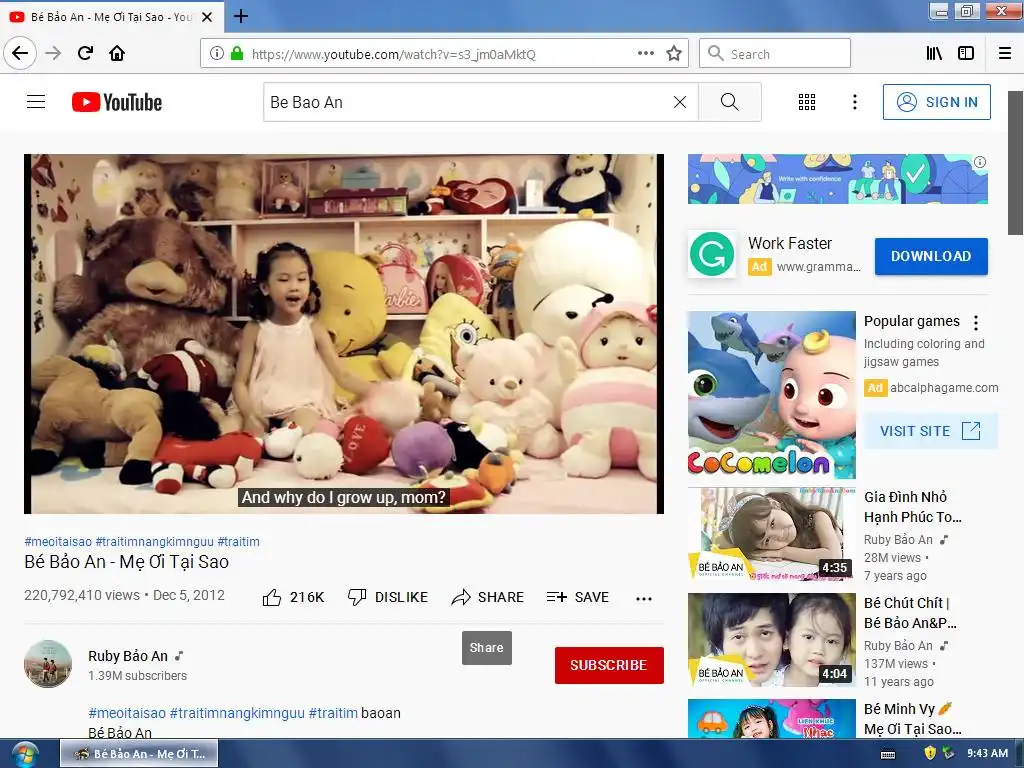1024x768 pixels.
Task: Click the Work Faster ad title
Action: click(x=790, y=243)
